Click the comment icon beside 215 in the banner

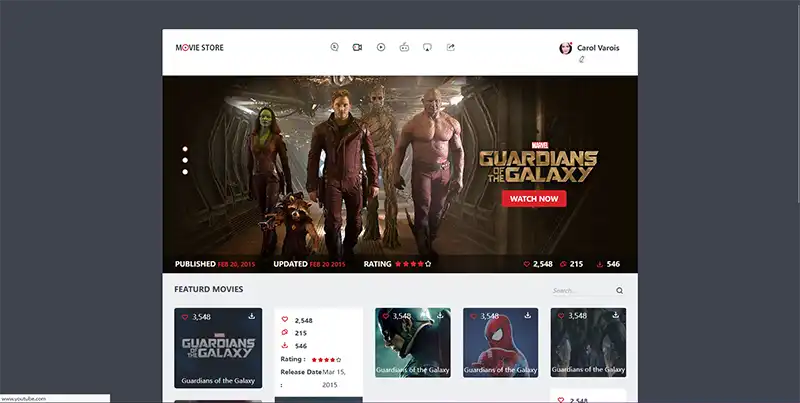pos(563,264)
